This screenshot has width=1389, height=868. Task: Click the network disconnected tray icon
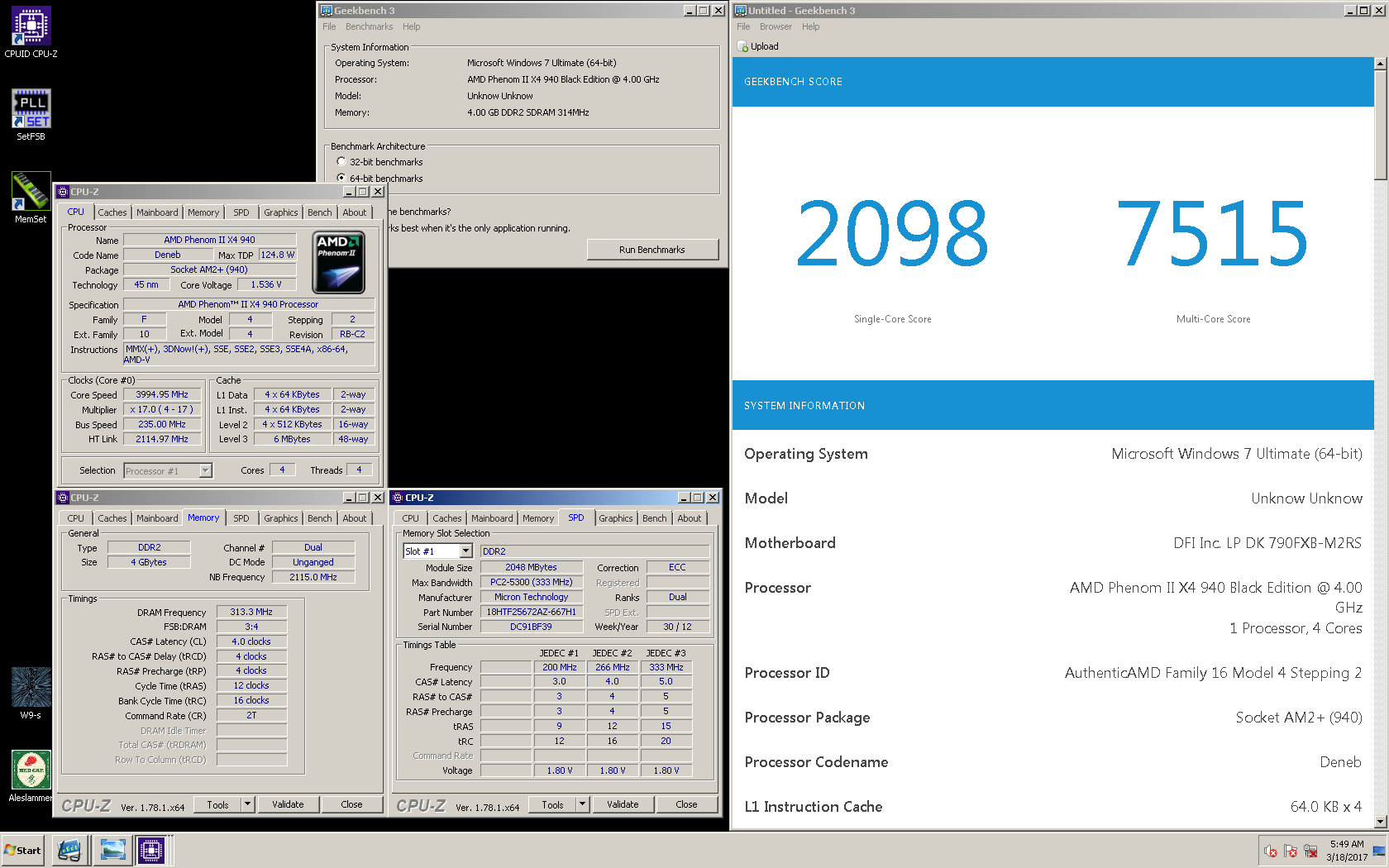tap(1310, 851)
